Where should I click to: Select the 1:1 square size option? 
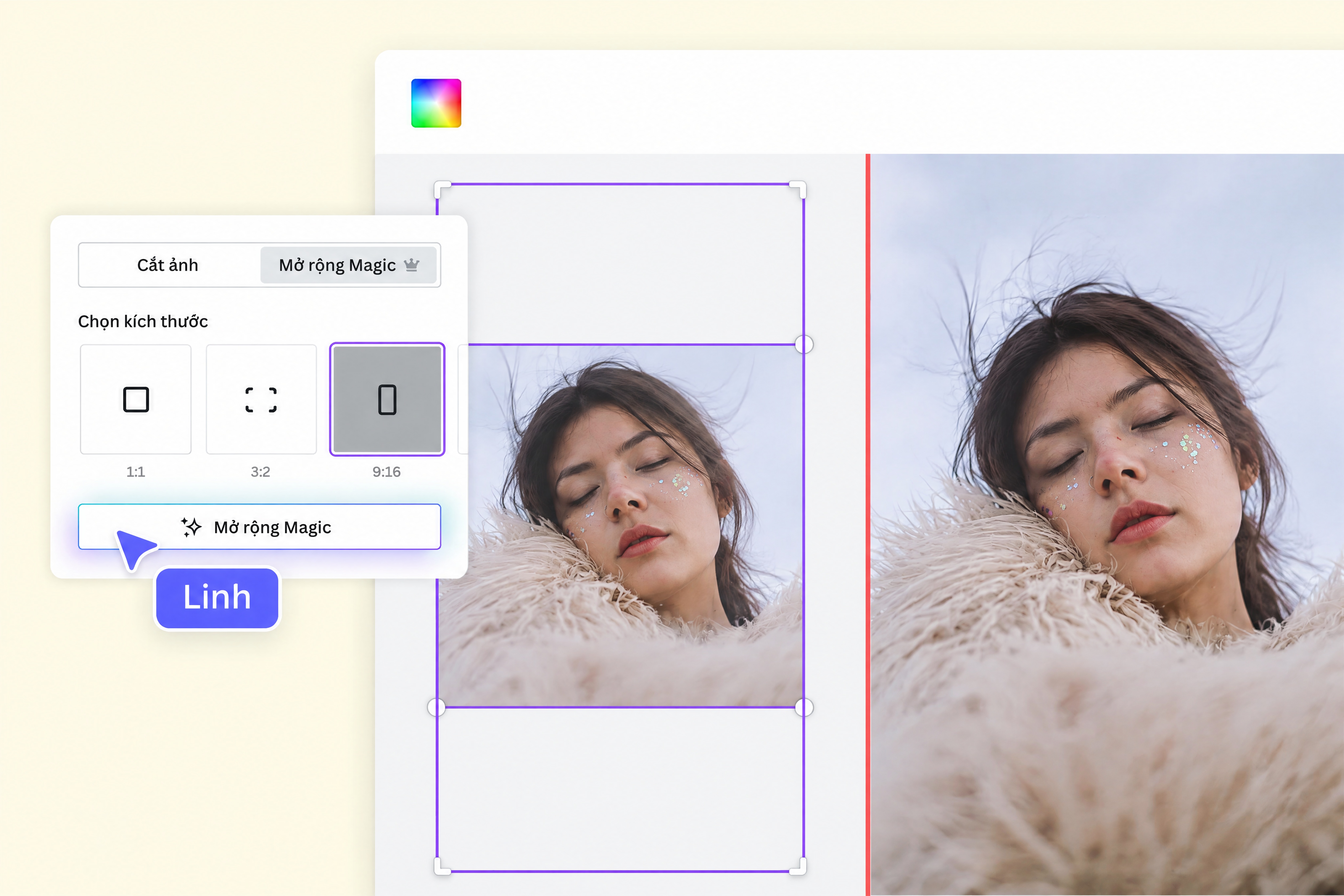point(136,399)
